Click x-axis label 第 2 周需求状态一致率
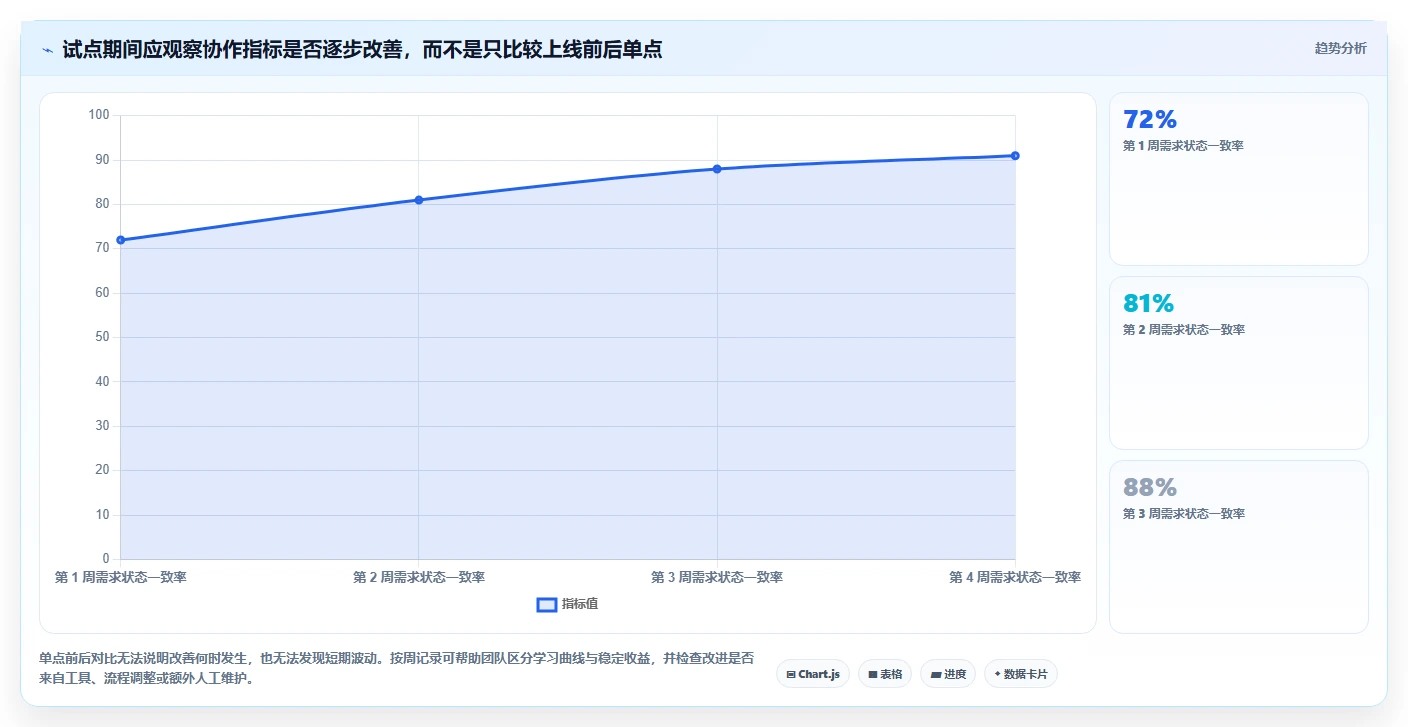Viewport: 1408px width, 727px height. [419, 578]
